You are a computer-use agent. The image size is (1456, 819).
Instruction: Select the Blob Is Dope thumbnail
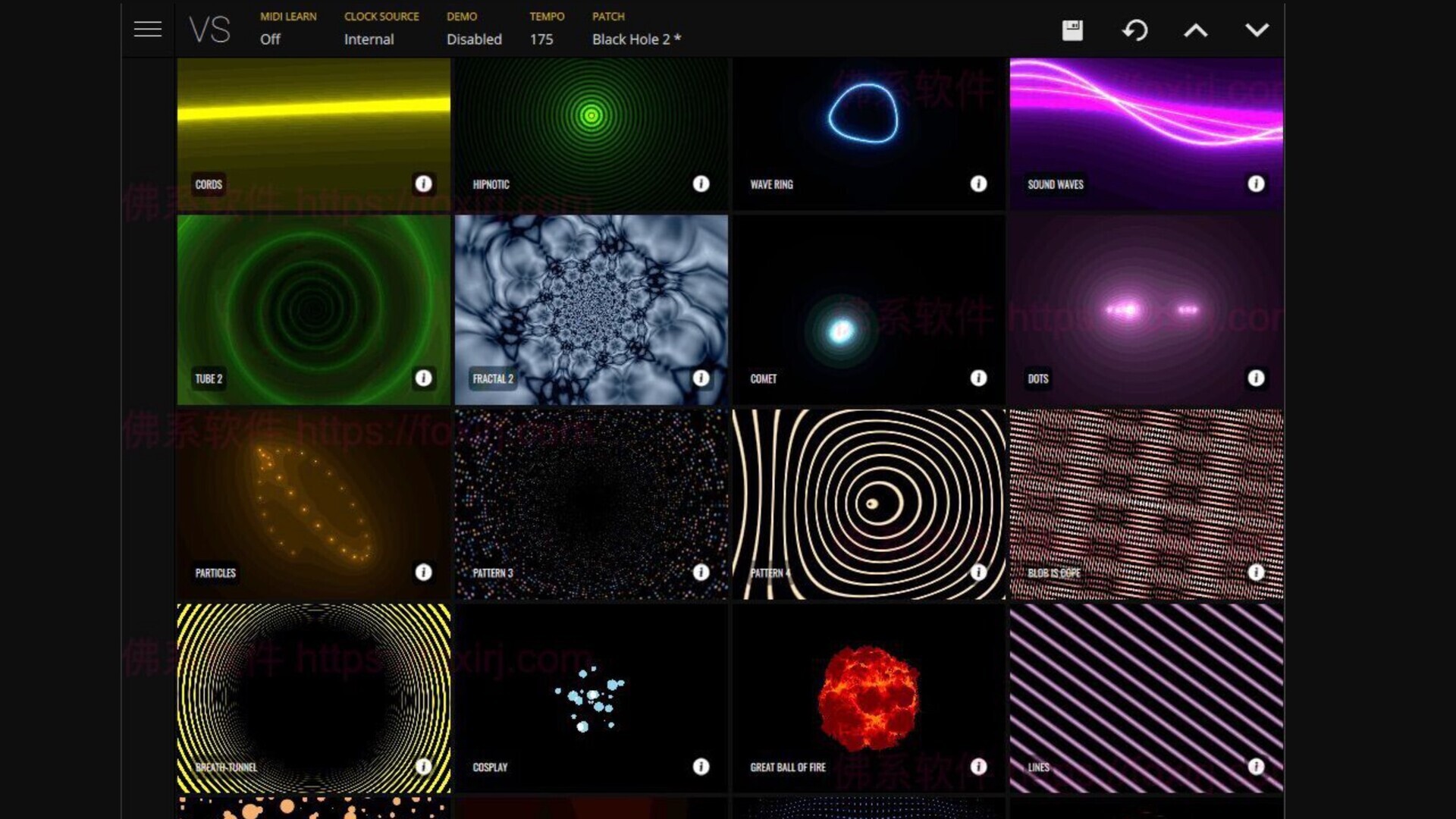[x=1146, y=504]
